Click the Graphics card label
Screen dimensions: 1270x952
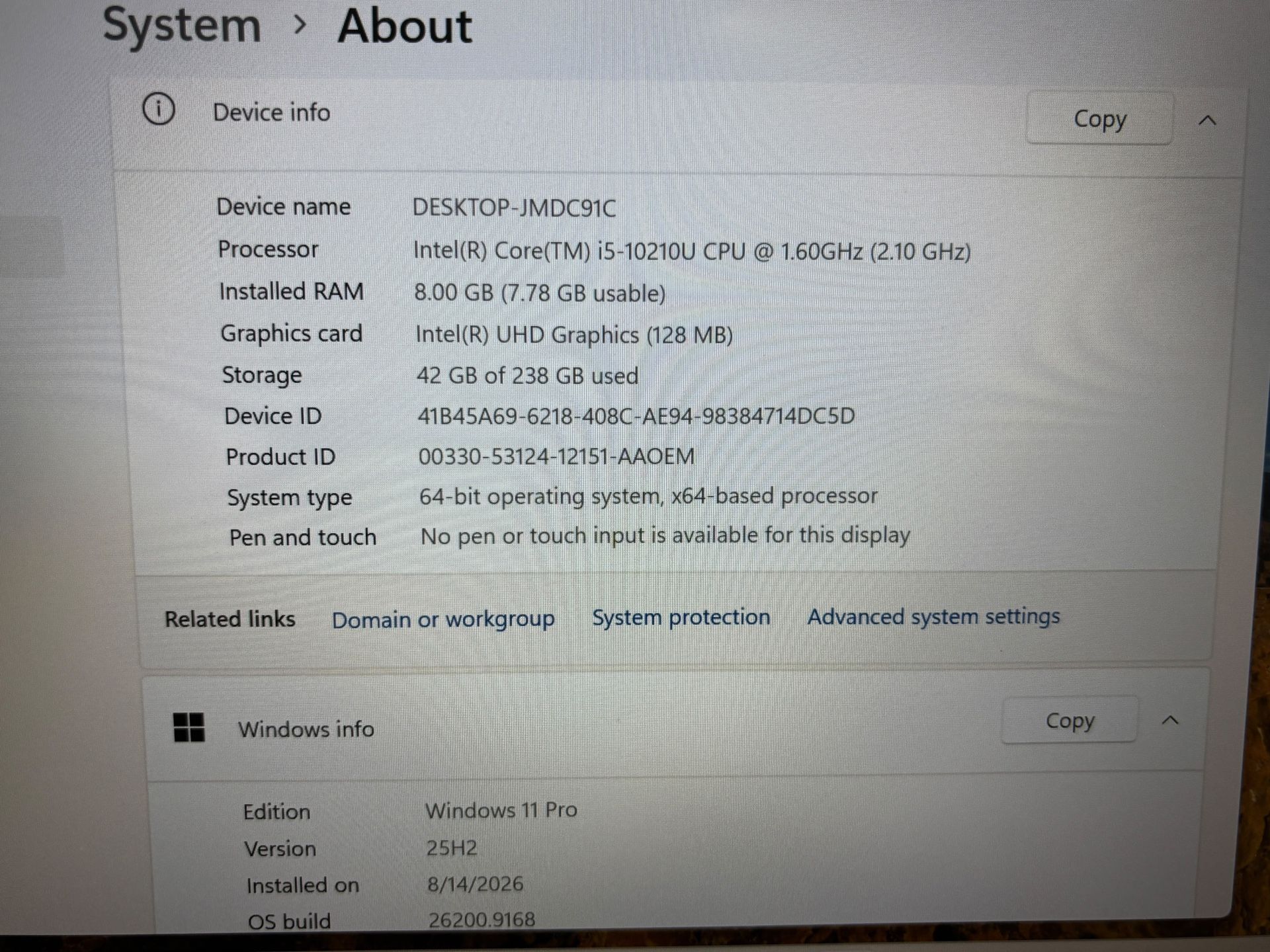coord(291,334)
